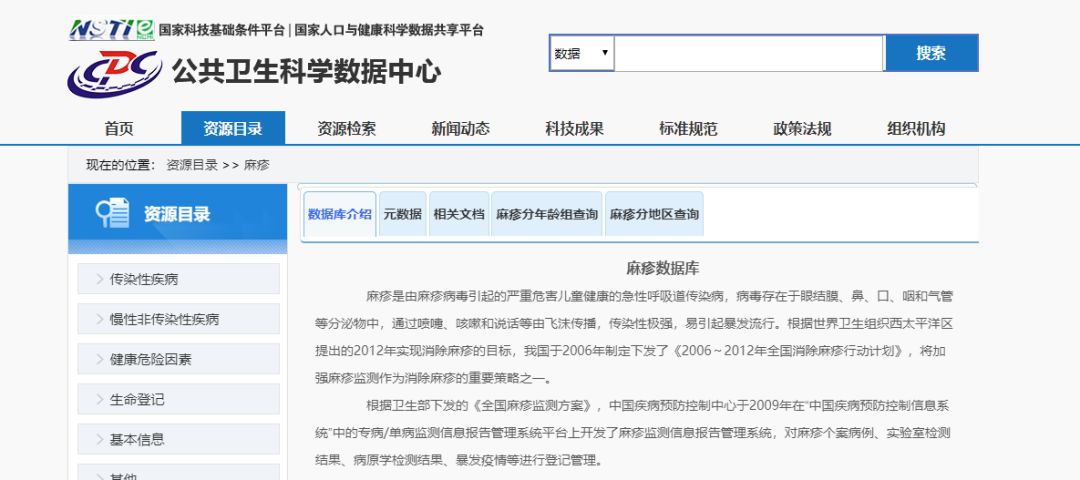This screenshot has height=480, width=1080.
Task: Expand the 慢性非传染性疾病 category
Action: coord(178,319)
